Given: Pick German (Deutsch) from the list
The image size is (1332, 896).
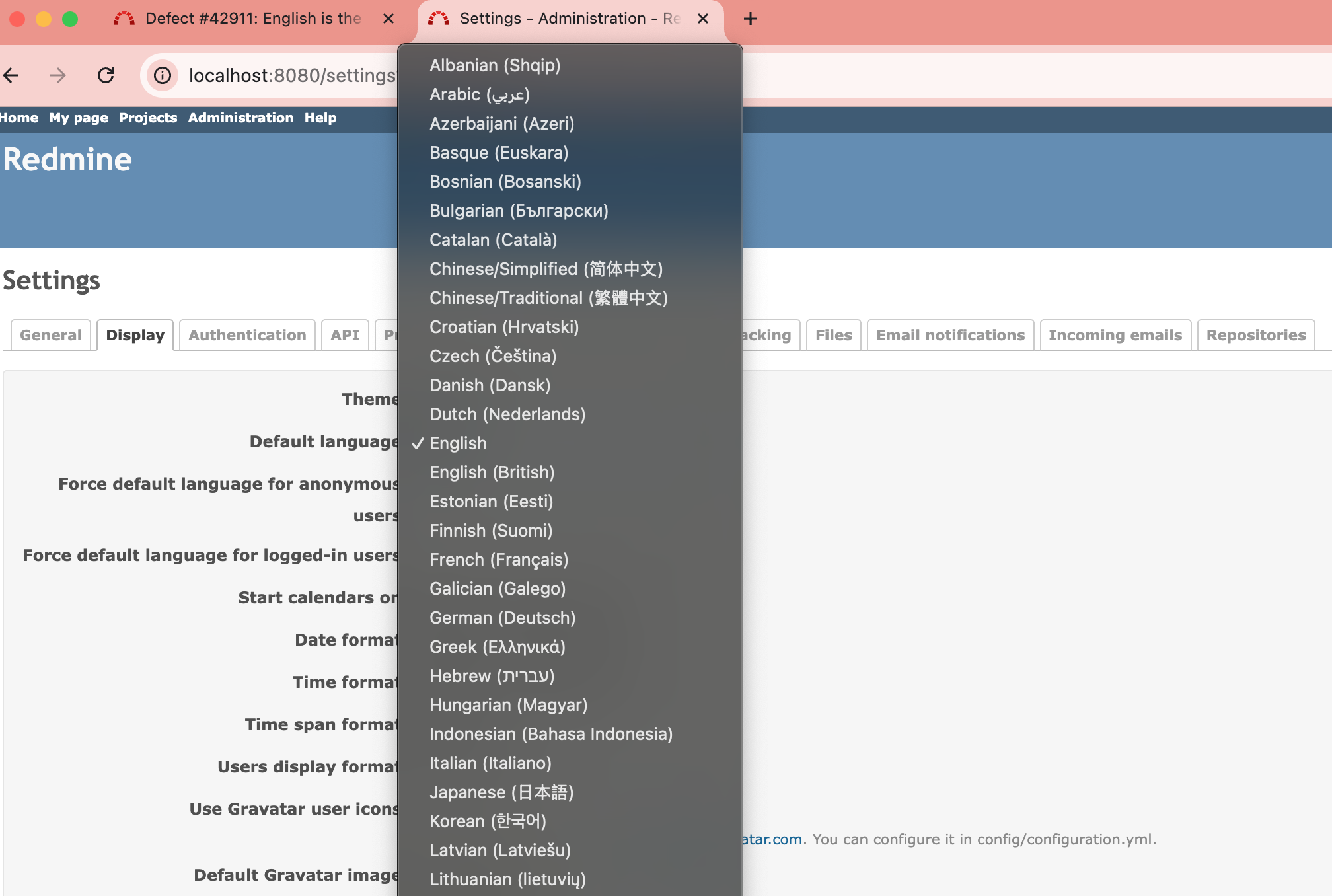Looking at the screenshot, I should (570, 618).
